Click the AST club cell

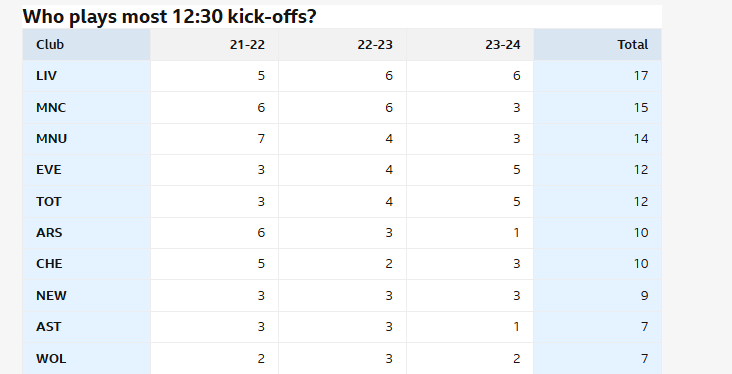pyautogui.click(x=86, y=327)
